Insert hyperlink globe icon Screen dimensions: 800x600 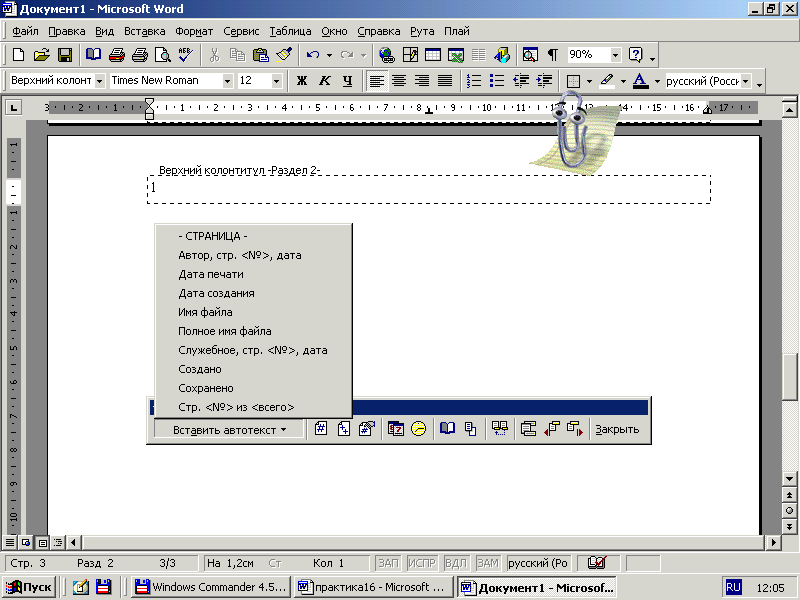(x=386, y=55)
